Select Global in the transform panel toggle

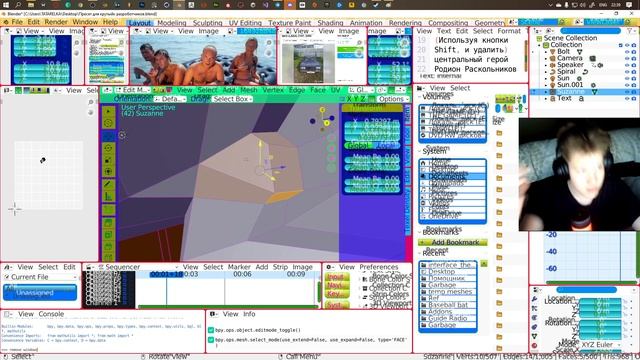[x=359, y=145]
